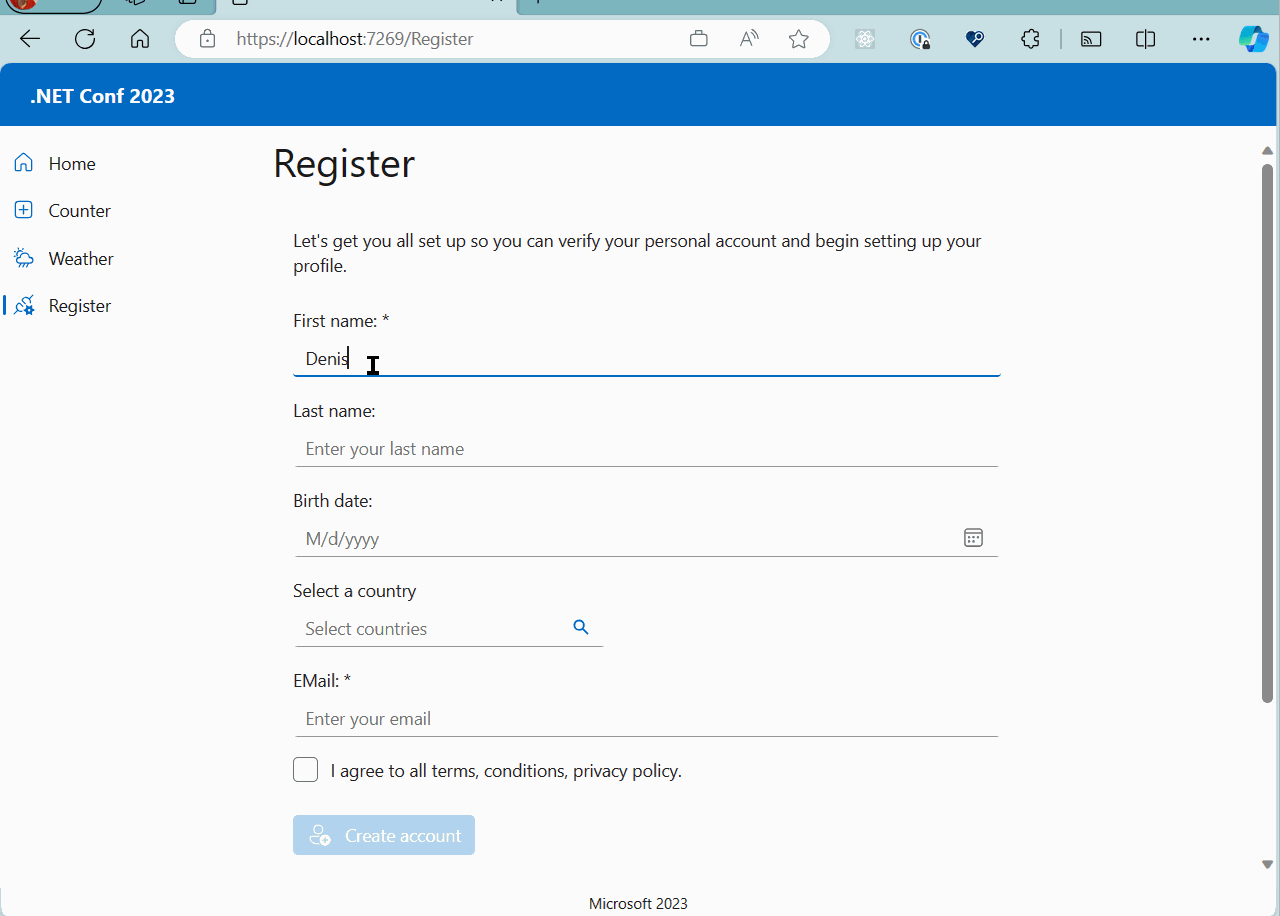The image size is (1280, 916).
Task: Navigate to Counter menu item
Action: coord(79,210)
